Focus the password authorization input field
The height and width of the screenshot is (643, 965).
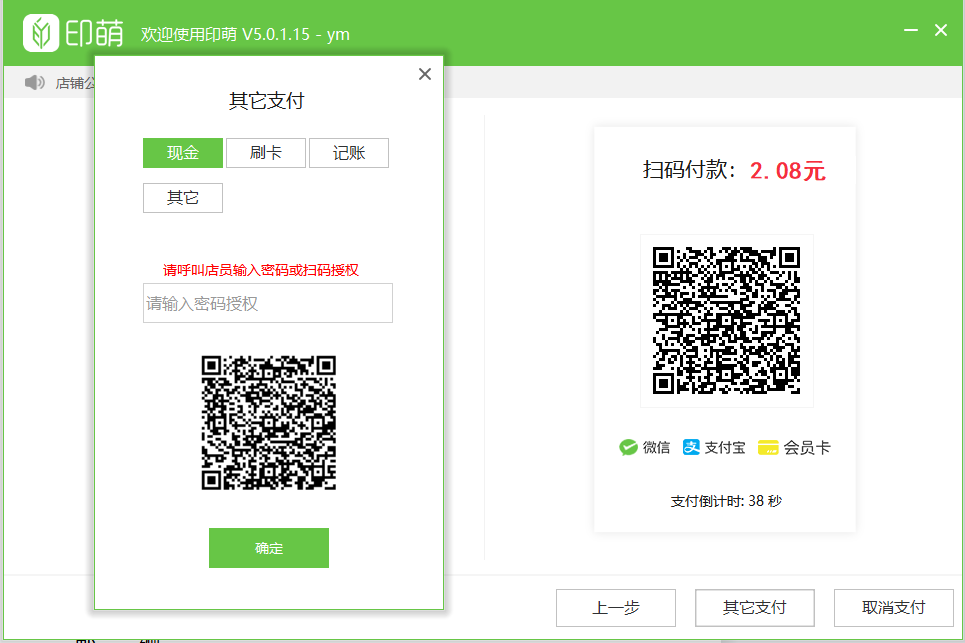(x=268, y=303)
